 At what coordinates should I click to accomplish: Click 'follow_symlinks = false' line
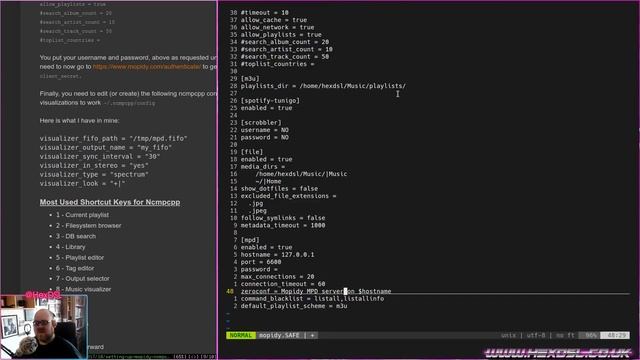pyautogui.click(x=283, y=218)
